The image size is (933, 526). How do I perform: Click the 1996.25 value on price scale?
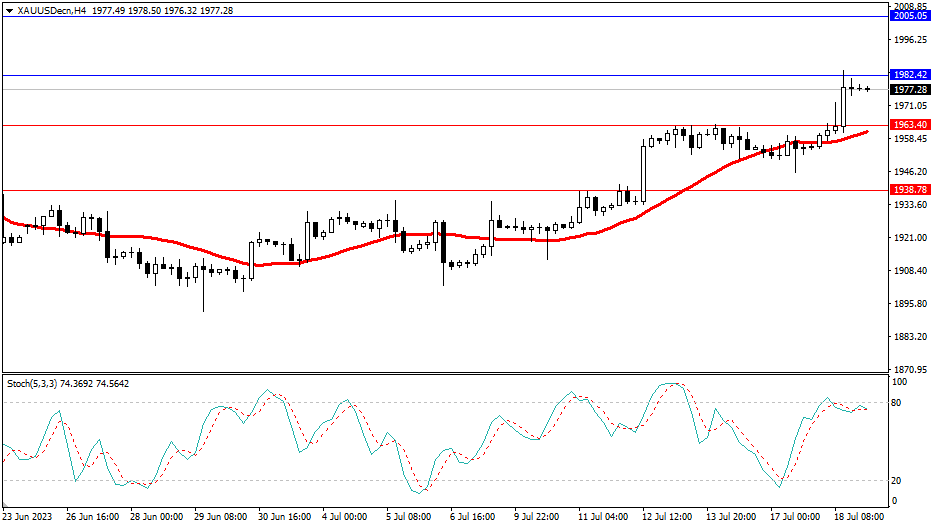909,40
